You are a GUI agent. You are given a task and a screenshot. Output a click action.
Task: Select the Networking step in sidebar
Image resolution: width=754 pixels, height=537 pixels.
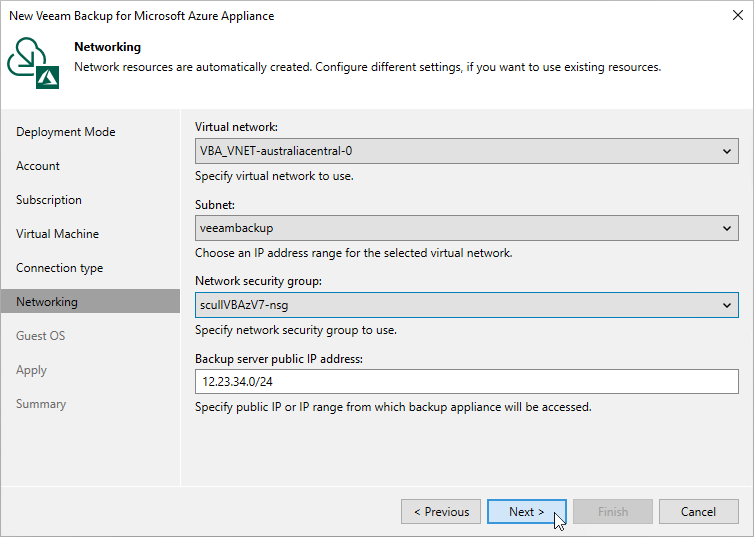[90, 301]
